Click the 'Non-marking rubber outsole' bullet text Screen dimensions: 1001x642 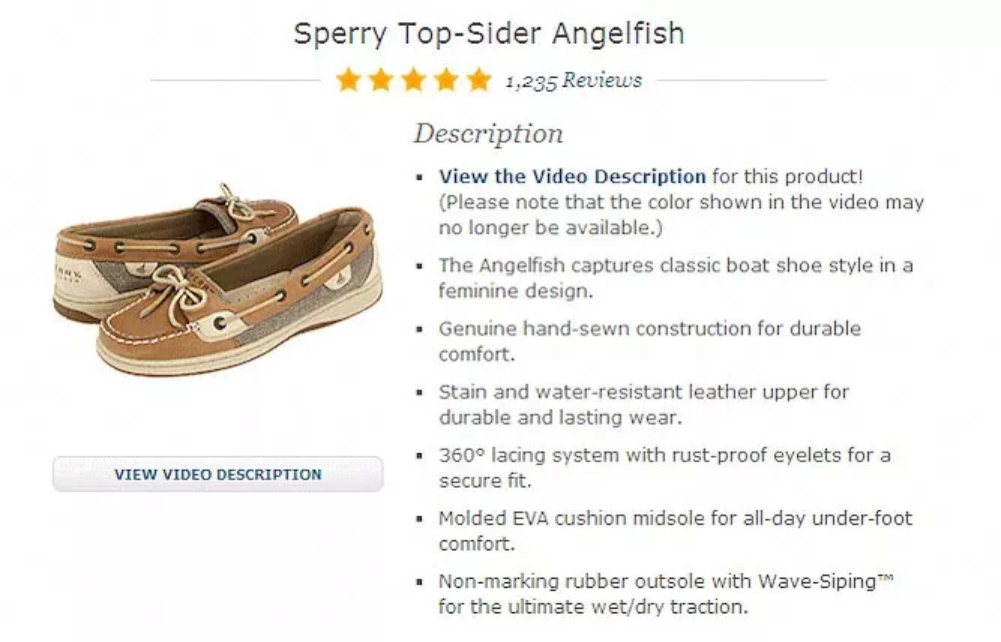665,594
